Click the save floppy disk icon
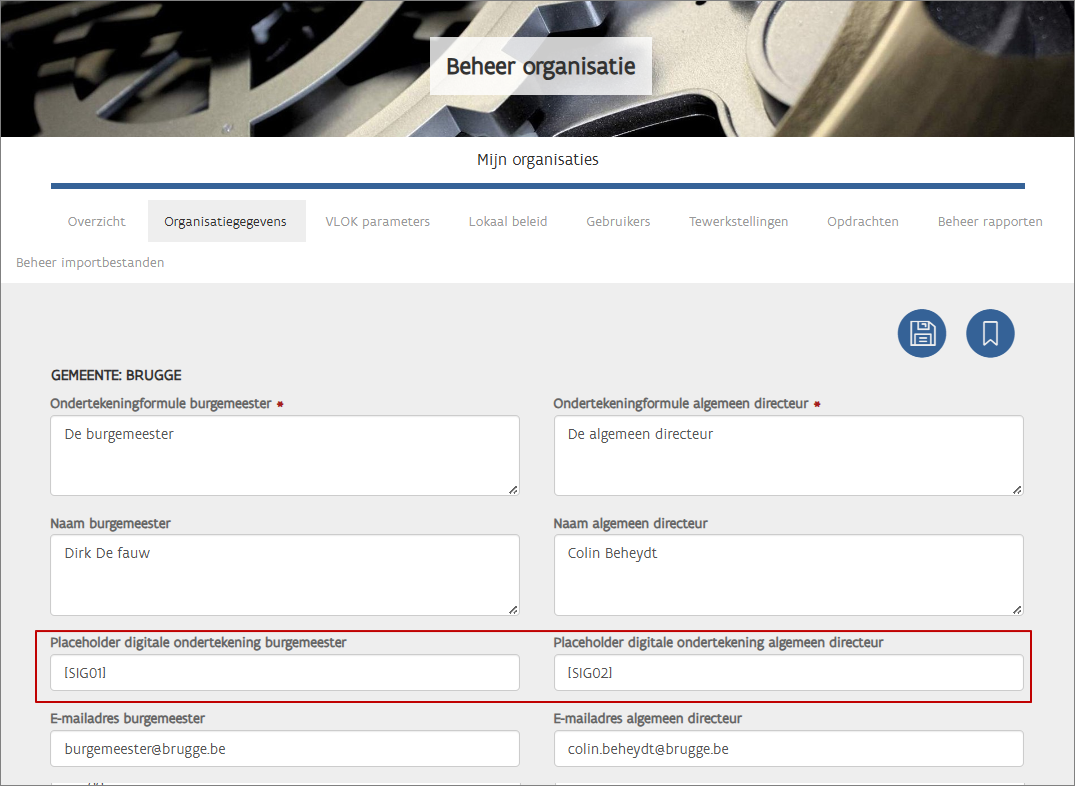The width and height of the screenshot is (1075, 786). click(x=921, y=334)
